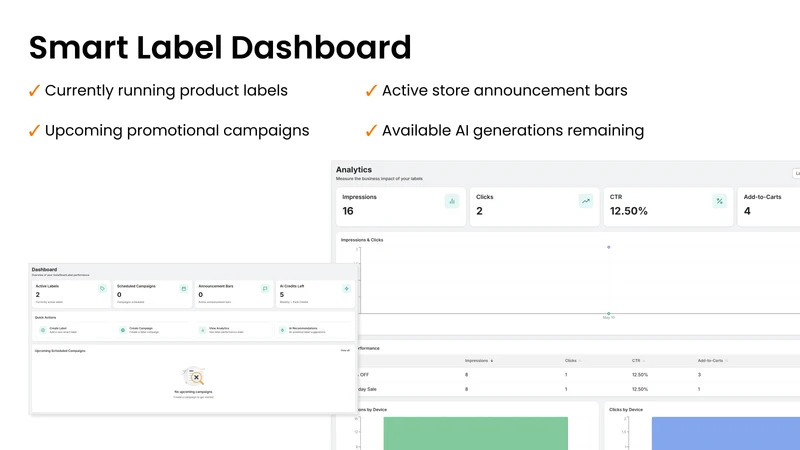Click the 'Quick Actions' section label

tap(45, 317)
